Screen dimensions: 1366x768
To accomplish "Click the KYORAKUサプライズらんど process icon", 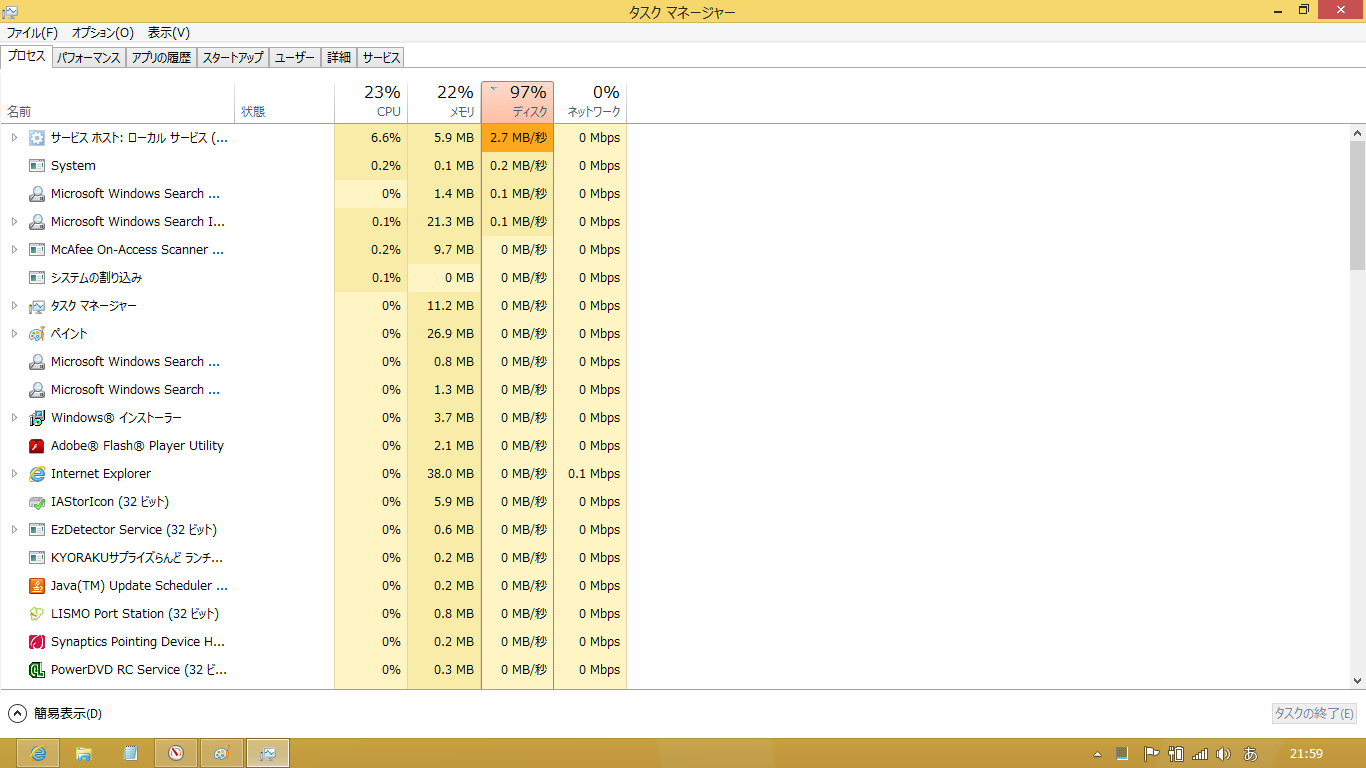I will [37, 558].
